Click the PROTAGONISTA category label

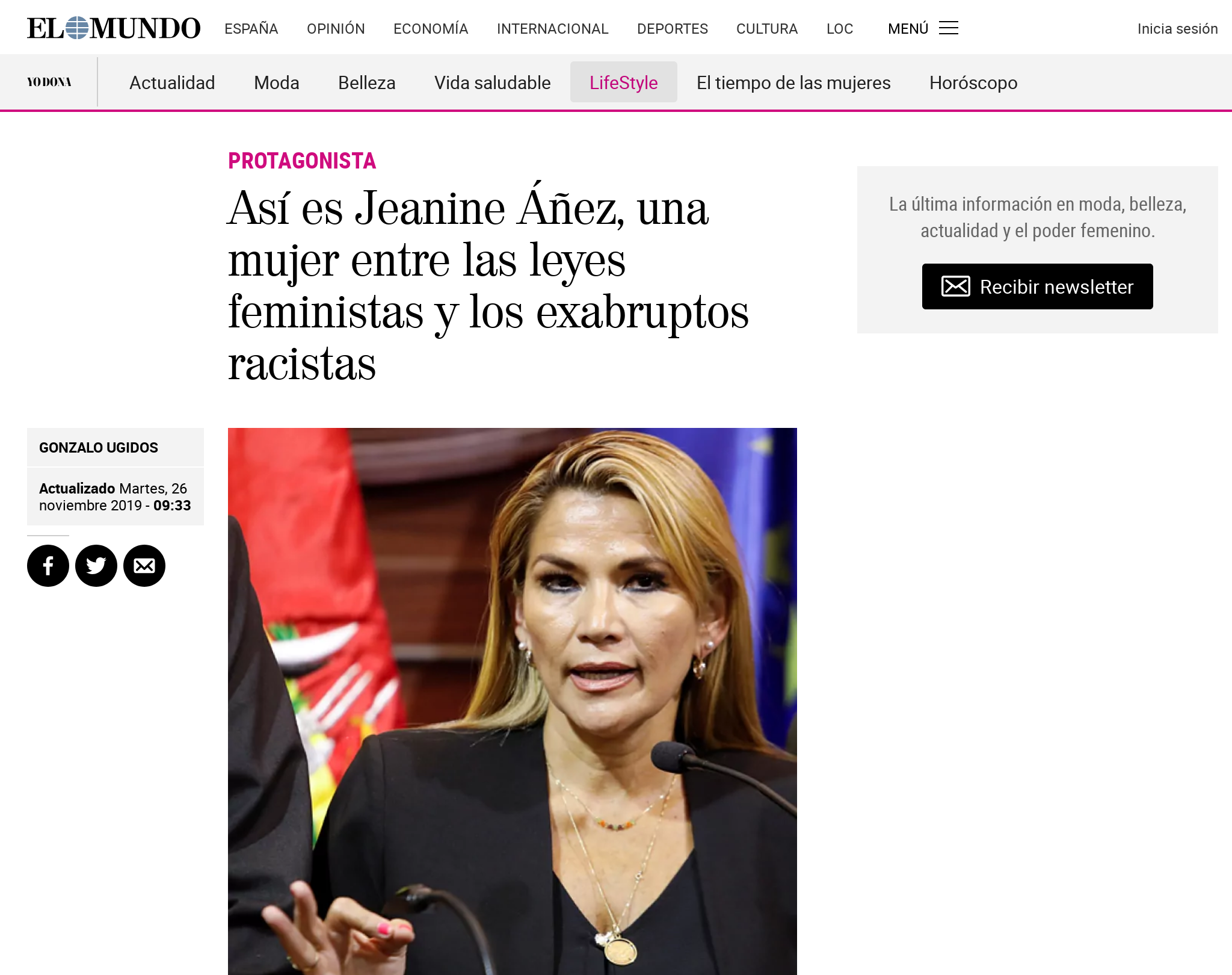pos(302,161)
